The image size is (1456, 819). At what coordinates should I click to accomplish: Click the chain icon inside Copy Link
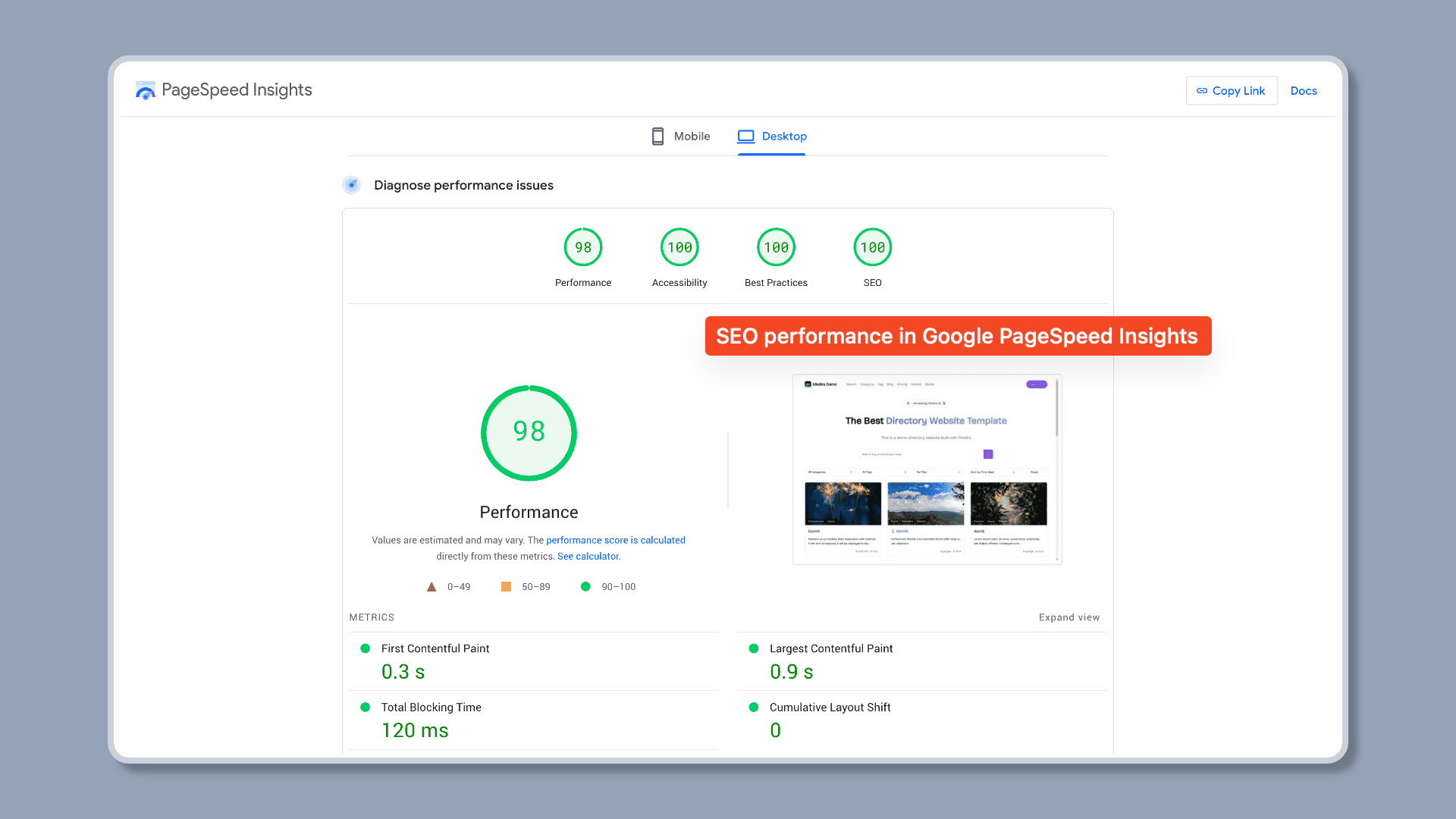[1202, 90]
